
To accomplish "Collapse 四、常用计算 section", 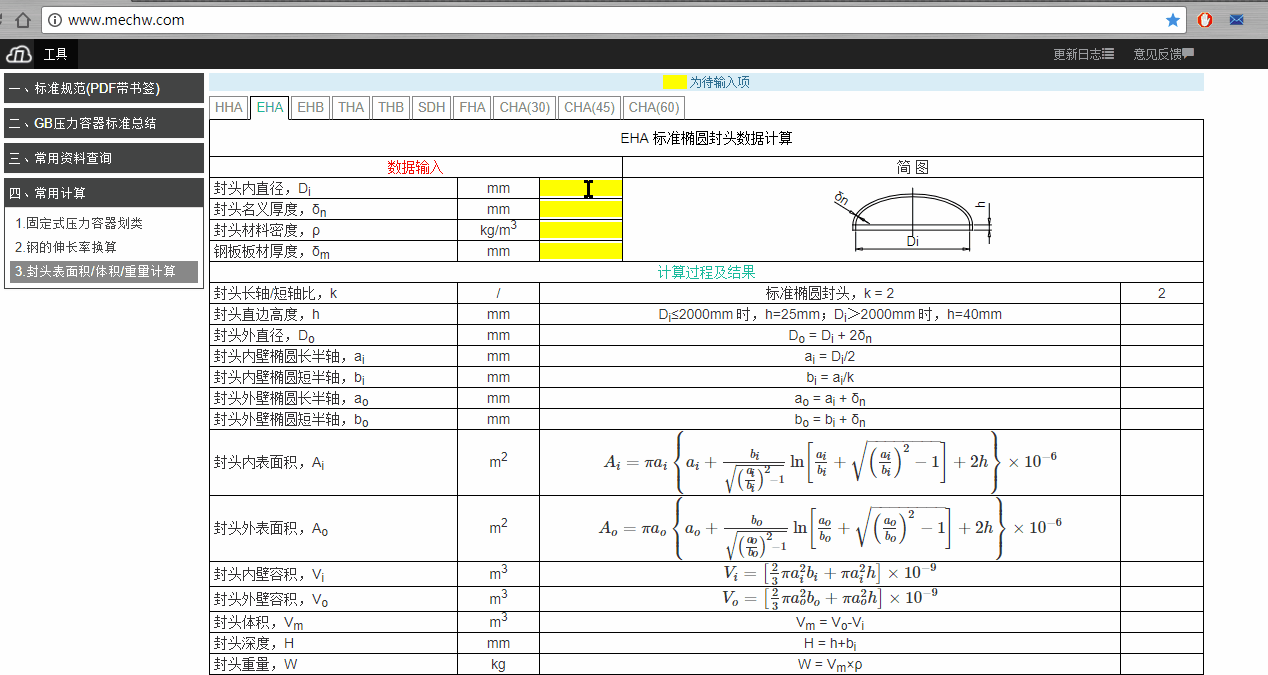I will (104, 193).
